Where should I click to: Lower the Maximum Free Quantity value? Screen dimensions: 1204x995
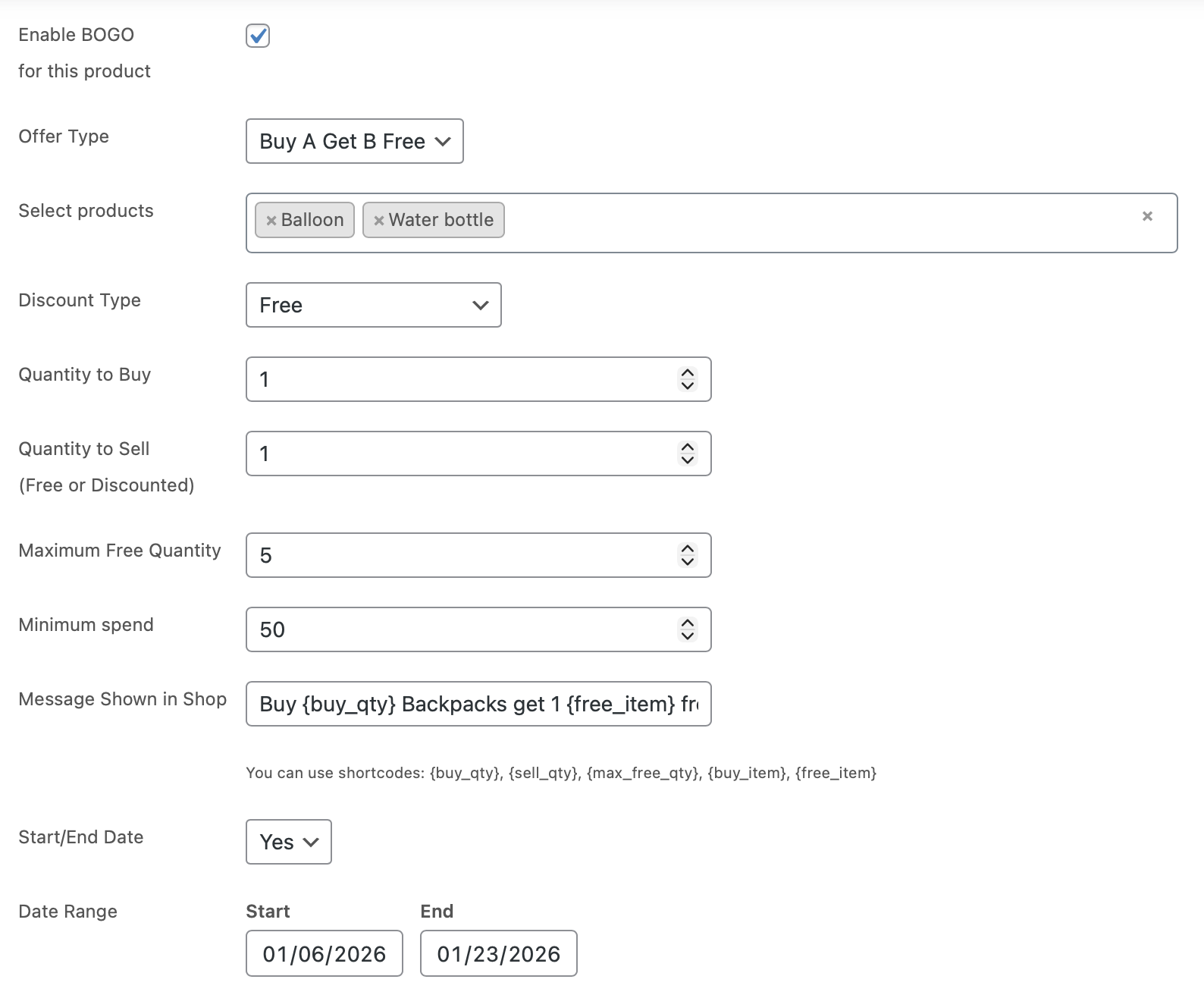pyautogui.click(x=688, y=561)
